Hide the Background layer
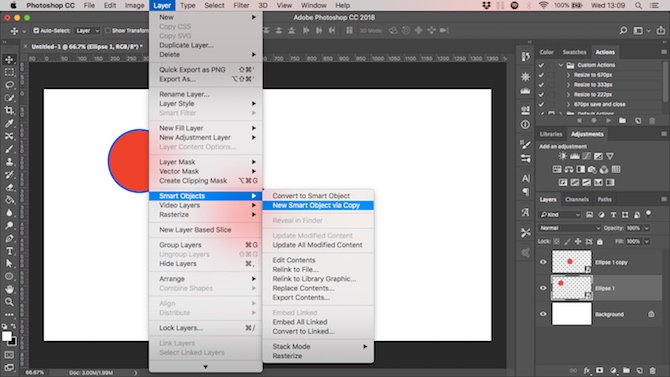670x377 pixels. (x=543, y=314)
